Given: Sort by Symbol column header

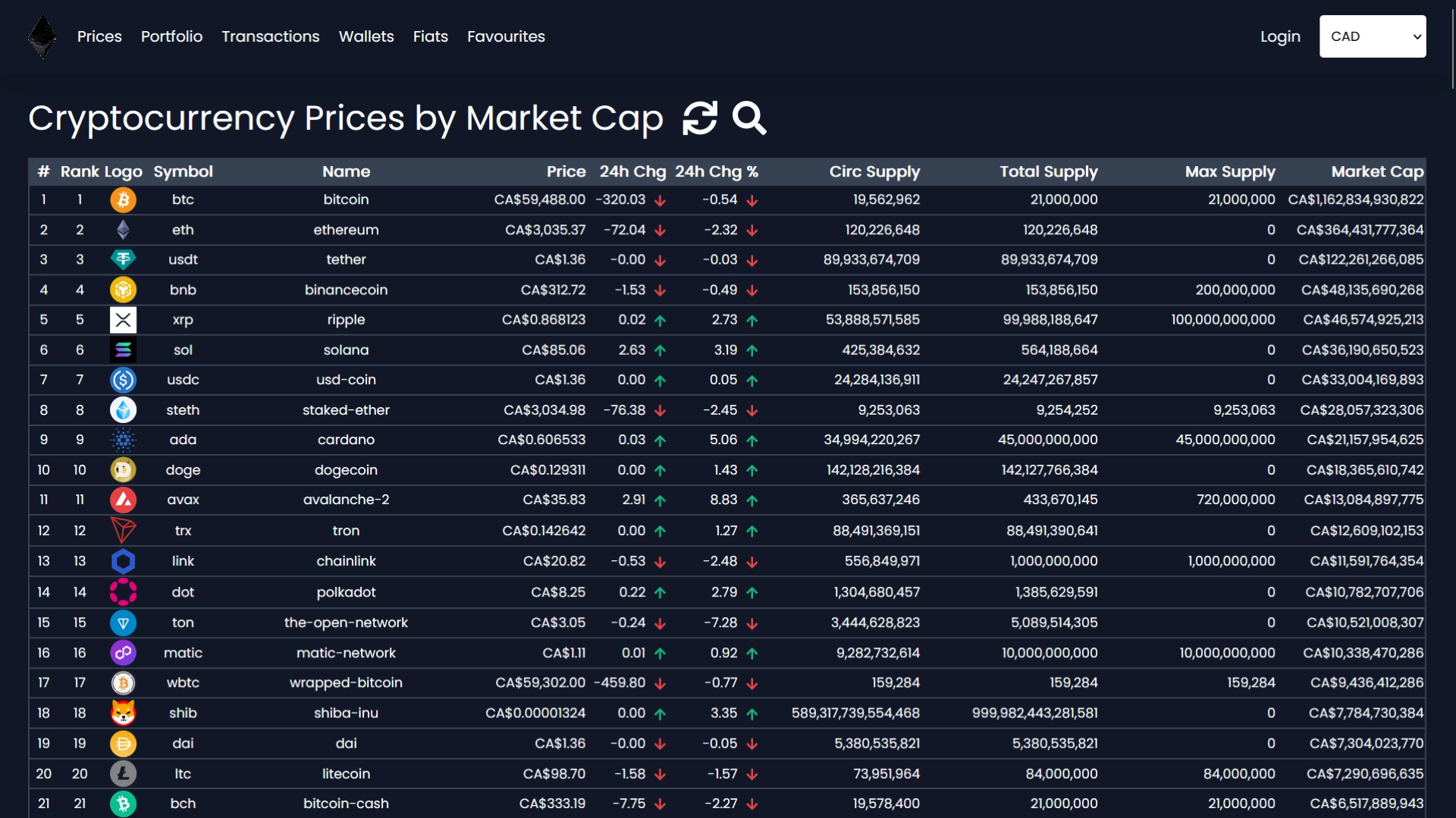Looking at the screenshot, I should (183, 172).
